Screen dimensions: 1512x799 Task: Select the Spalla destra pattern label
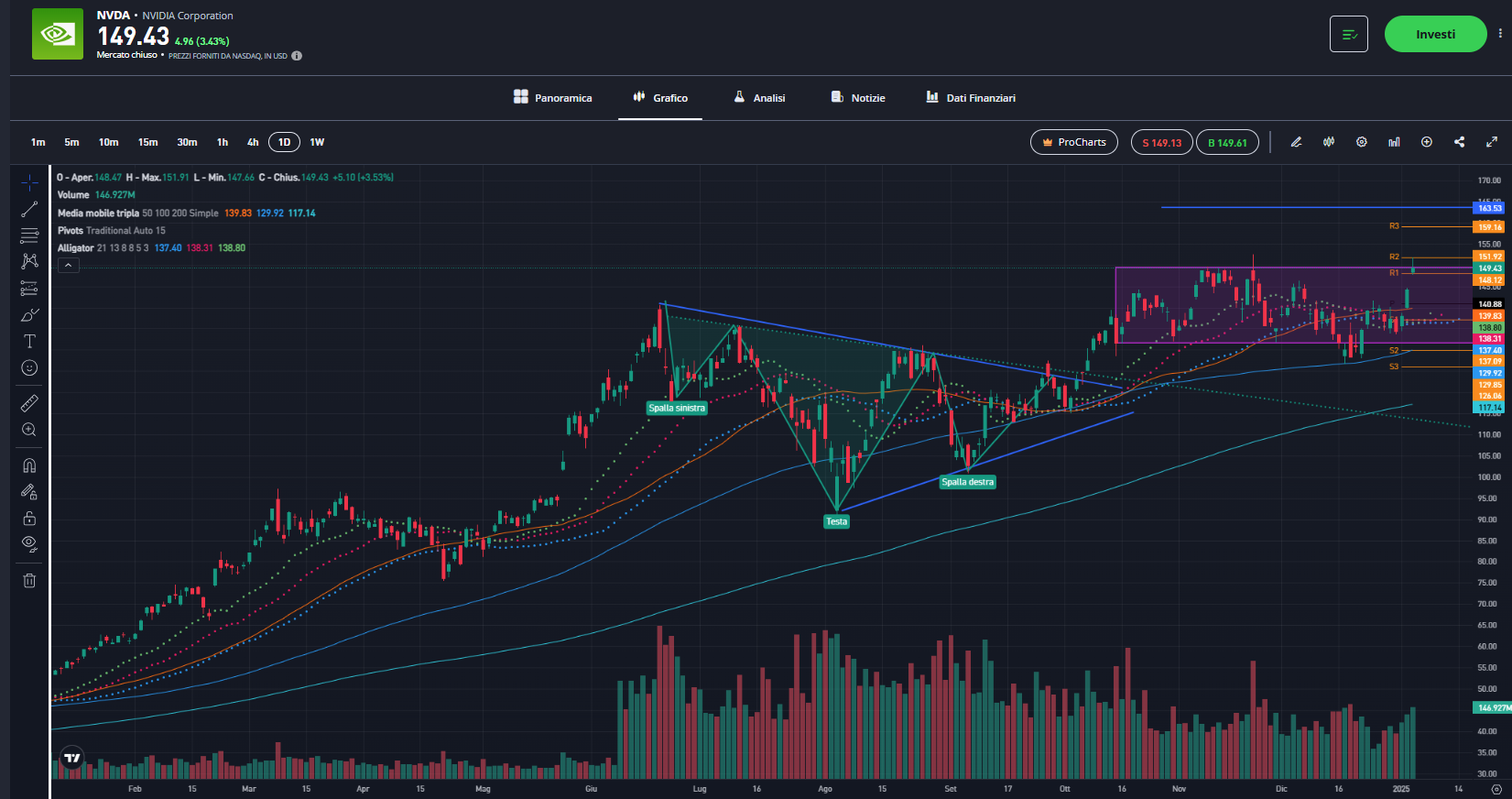(x=968, y=482)
